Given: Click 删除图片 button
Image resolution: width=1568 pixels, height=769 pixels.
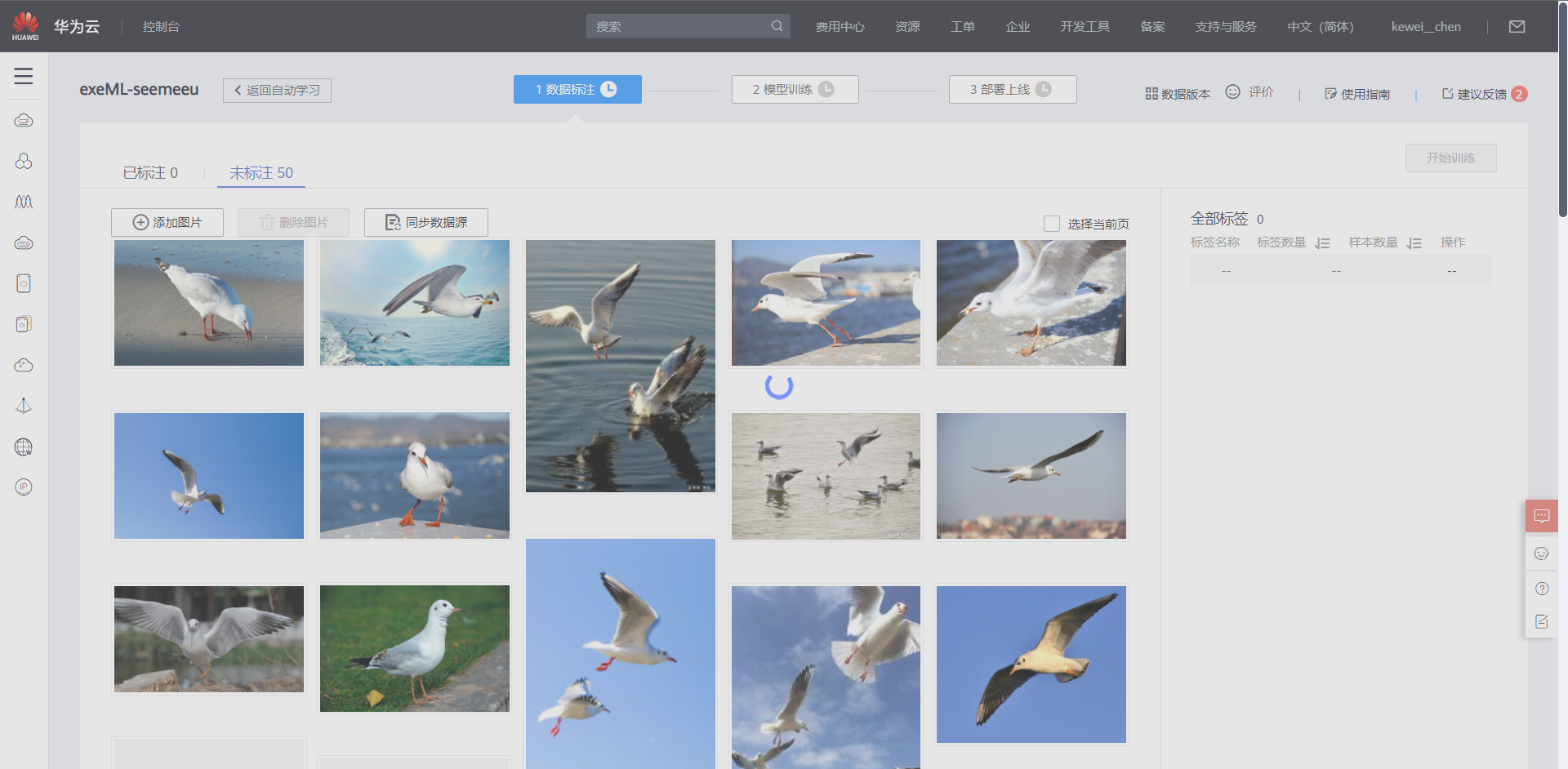Looking at the screenshot, I should point(293,222).
